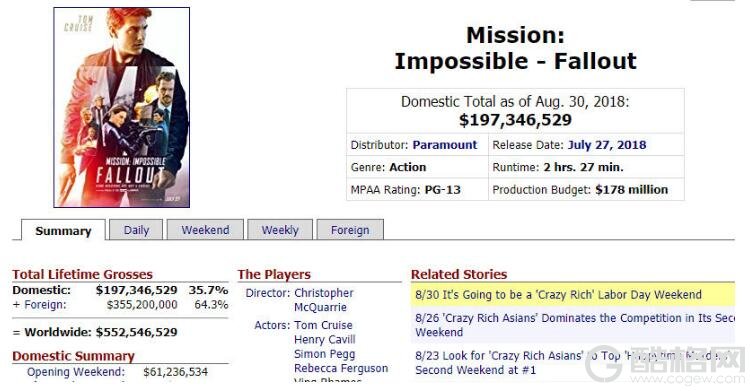Image resolution: width=750 pixels, height=391 pixels.
Task: Visit Henry Cavill's actor link
Action: (325, 339)
